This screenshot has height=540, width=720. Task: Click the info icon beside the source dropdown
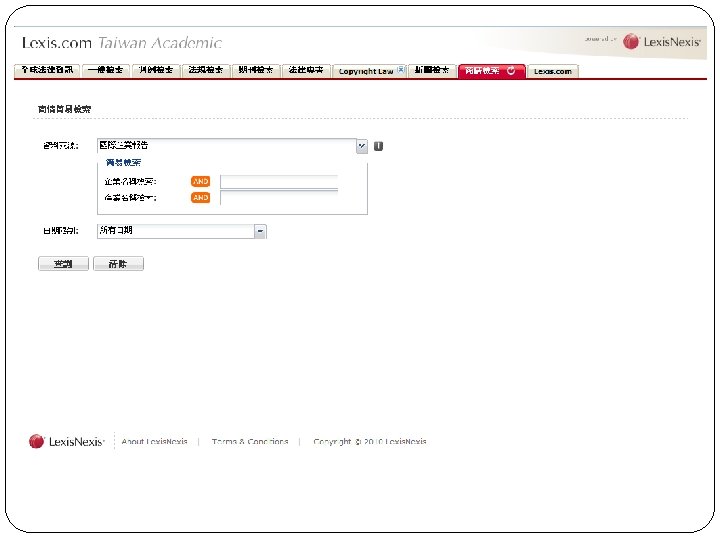(x=378, y=146)
